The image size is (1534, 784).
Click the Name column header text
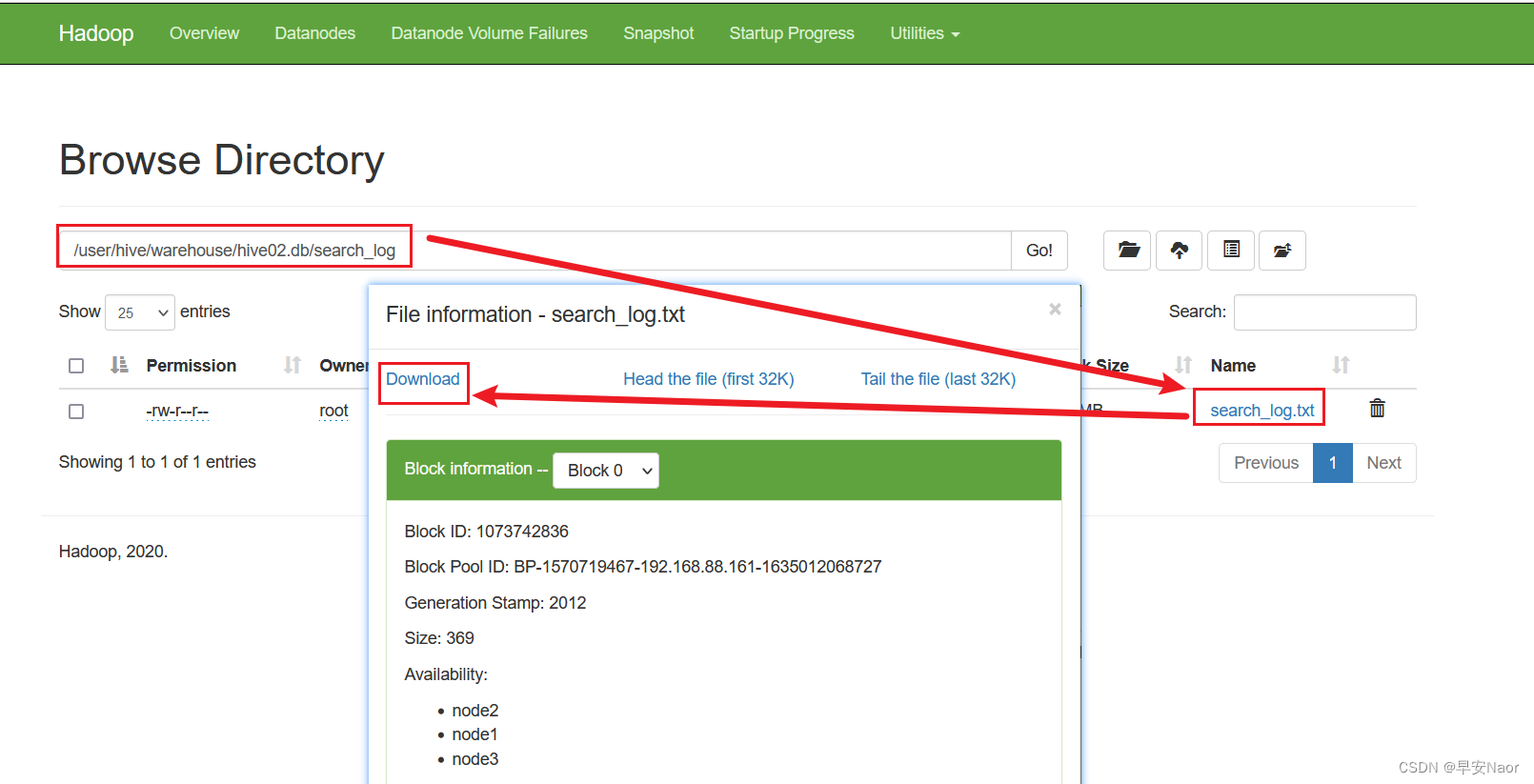tap(1233, 366)
